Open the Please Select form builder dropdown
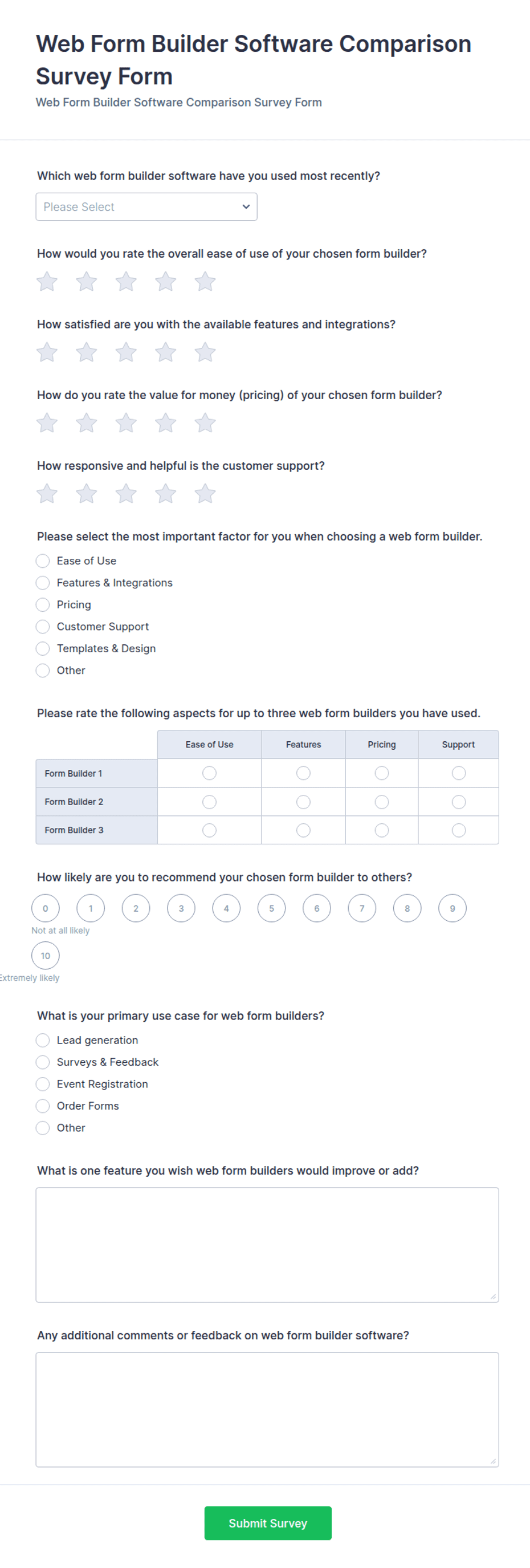Image resolution: width=530 pixels, height=1568 pixels. pos(146,207)
